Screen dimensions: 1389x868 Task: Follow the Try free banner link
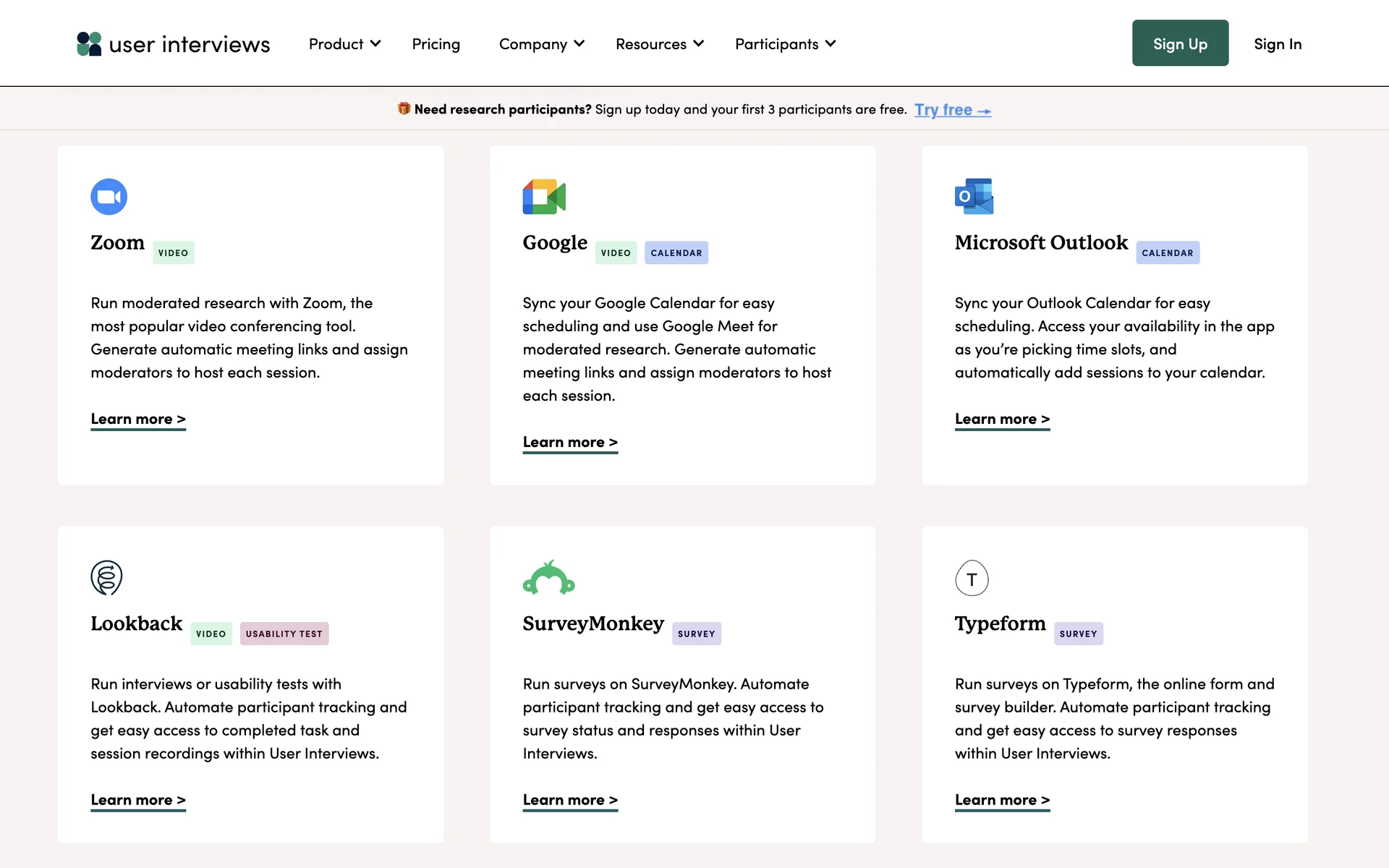tap(952, 110)
